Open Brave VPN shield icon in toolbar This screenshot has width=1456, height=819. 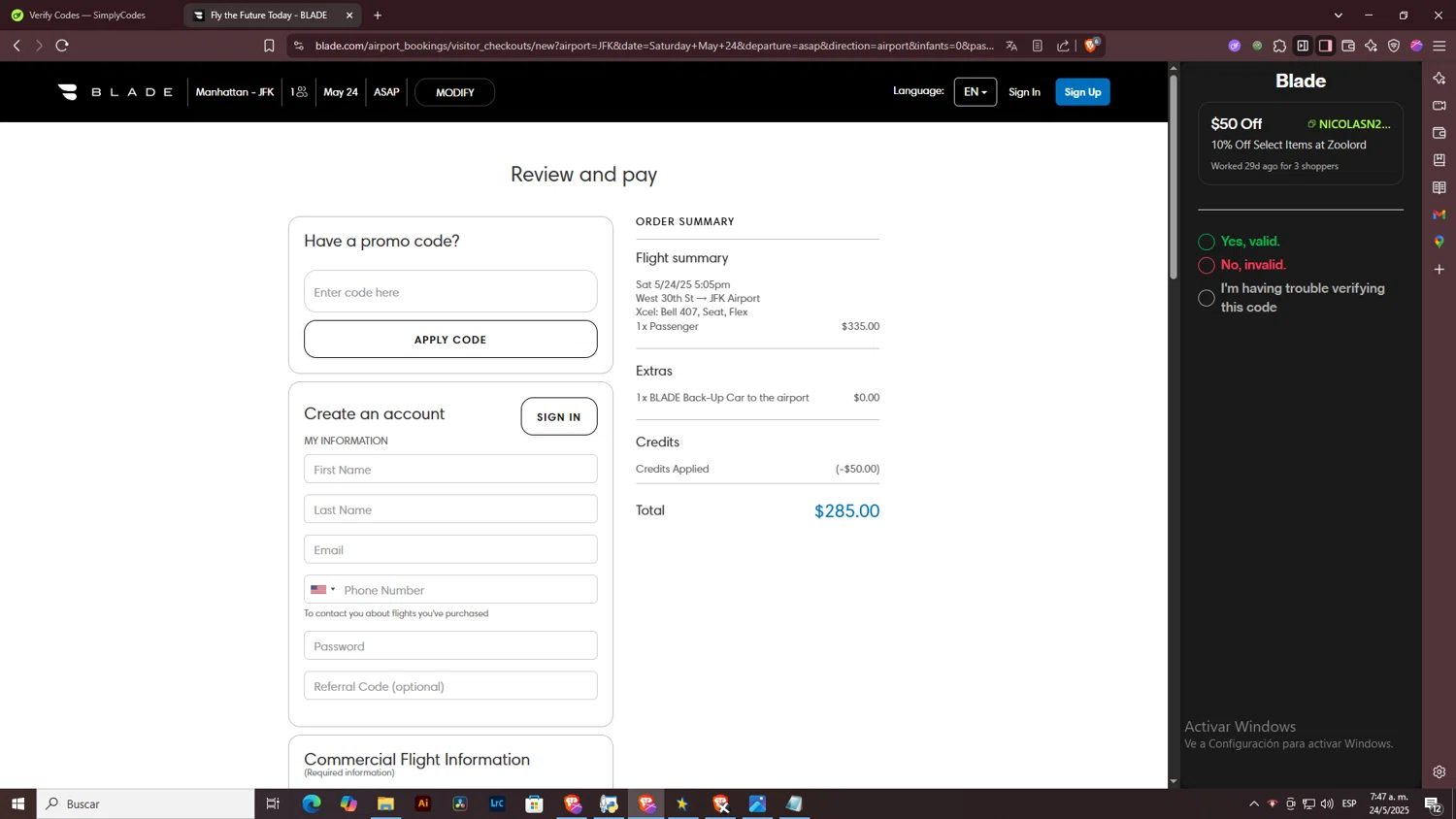click(x=1394, y=46)
